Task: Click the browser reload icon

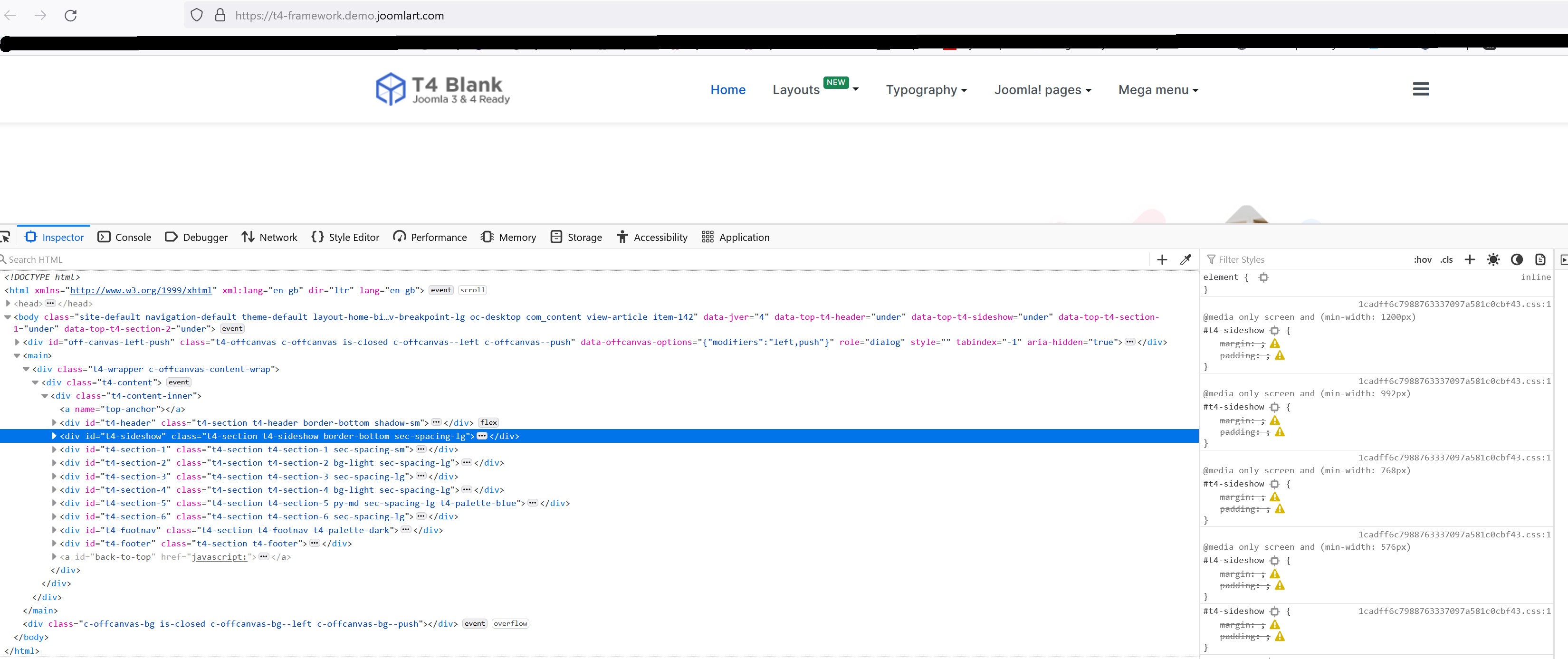Action: pyautogui.click(x=71, y=15)
